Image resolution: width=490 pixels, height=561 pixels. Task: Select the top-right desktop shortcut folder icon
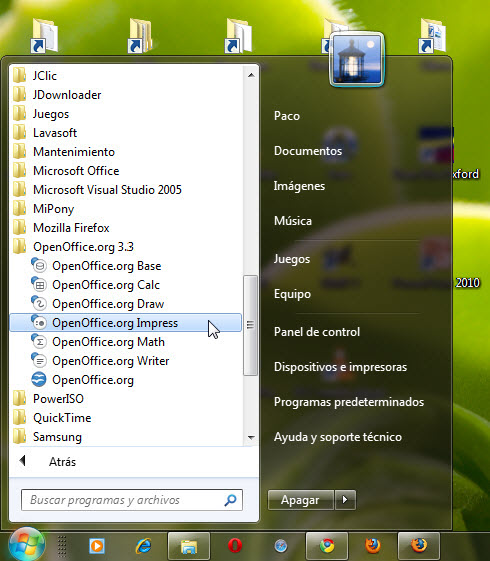432,36
